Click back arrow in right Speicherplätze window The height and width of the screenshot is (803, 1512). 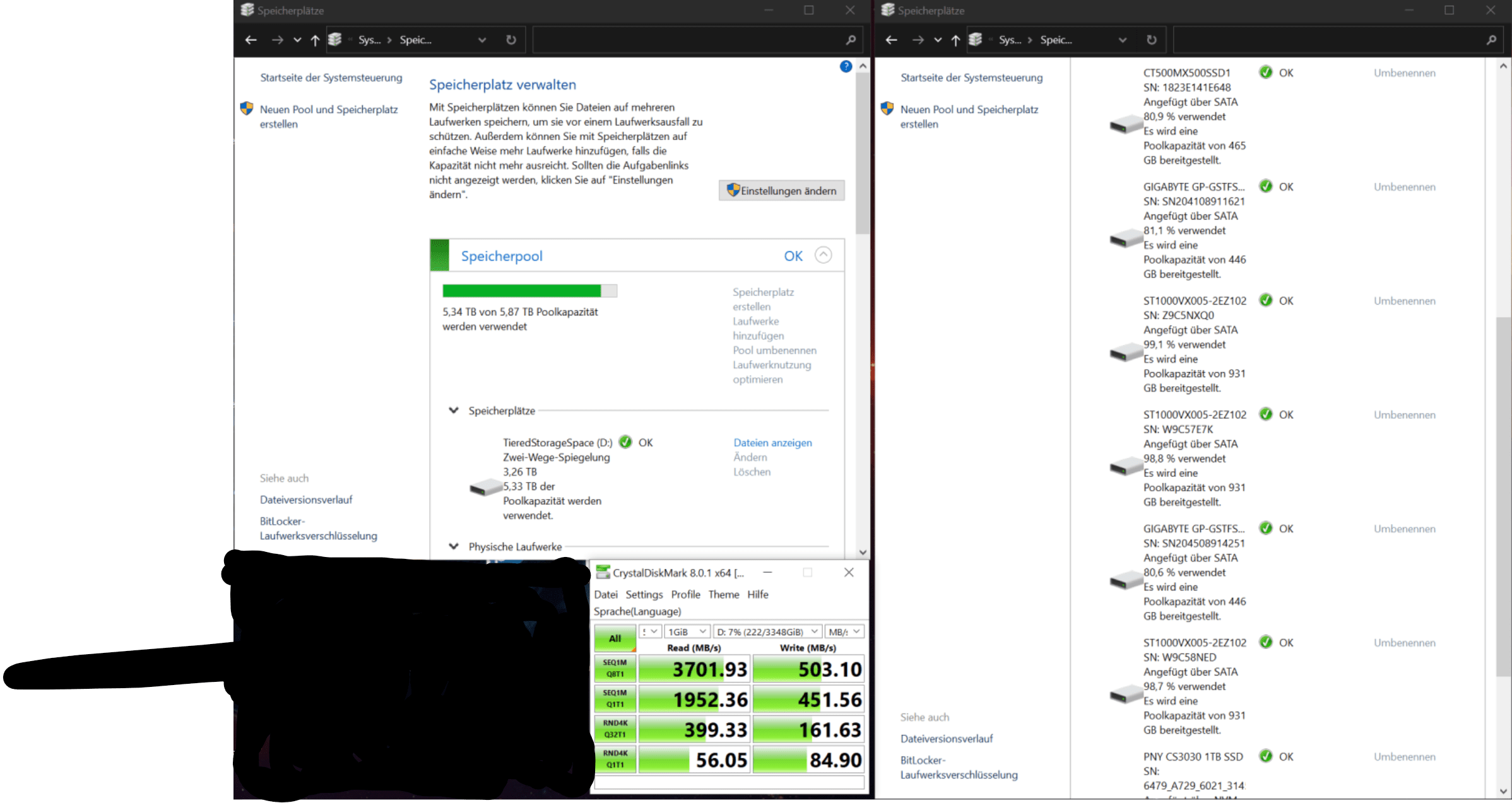(x=891, y=40)
